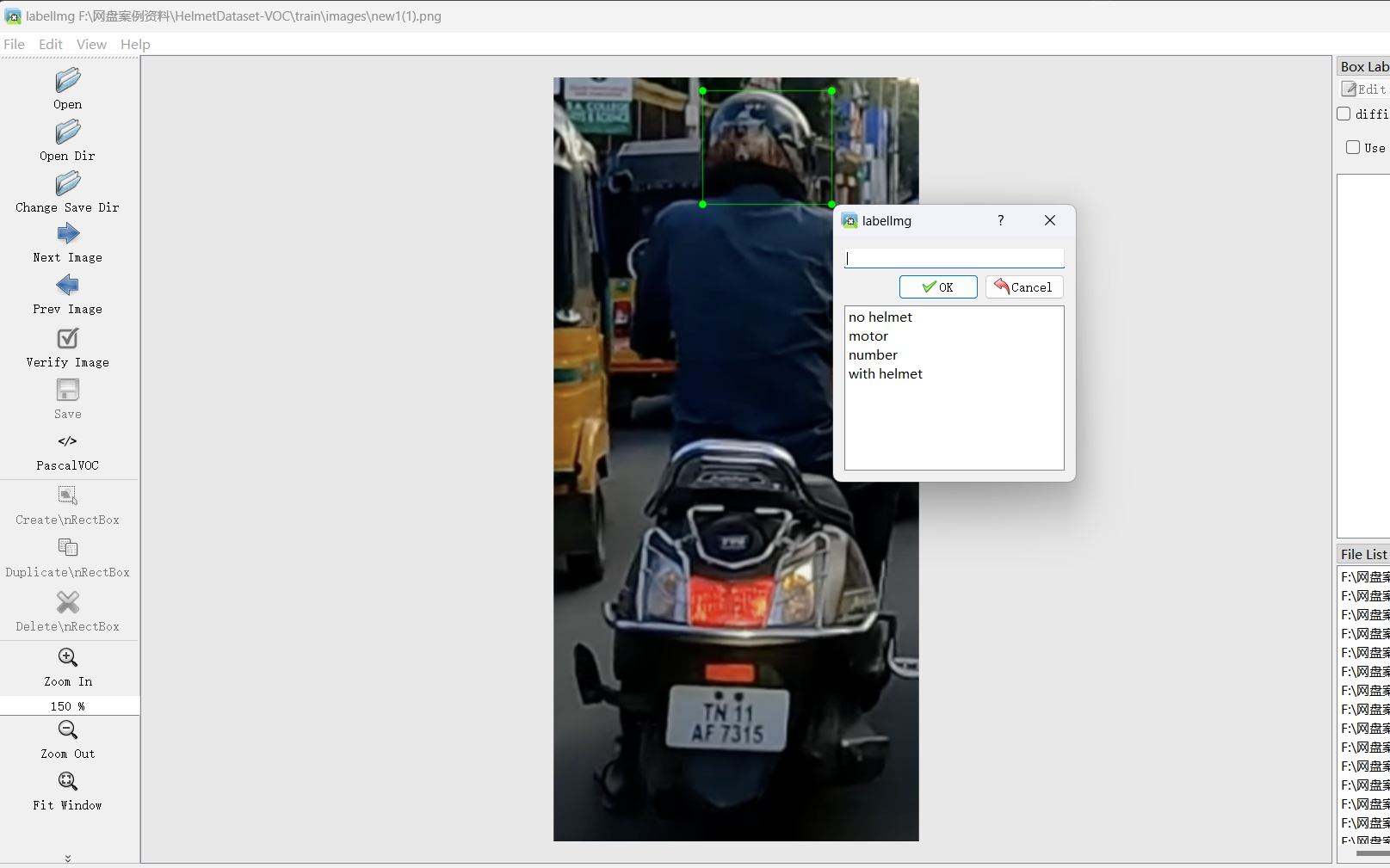Click the Zoom Out magnifier

68,729
